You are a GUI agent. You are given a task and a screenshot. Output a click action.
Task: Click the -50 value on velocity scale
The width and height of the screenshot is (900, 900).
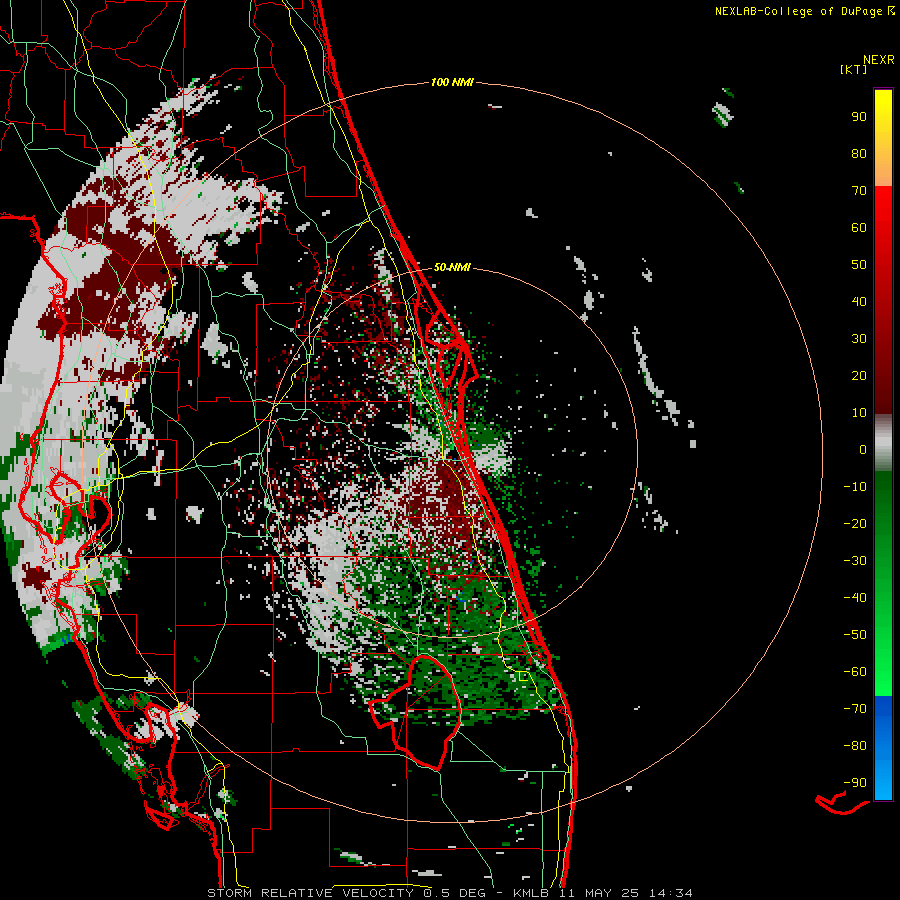855,635
